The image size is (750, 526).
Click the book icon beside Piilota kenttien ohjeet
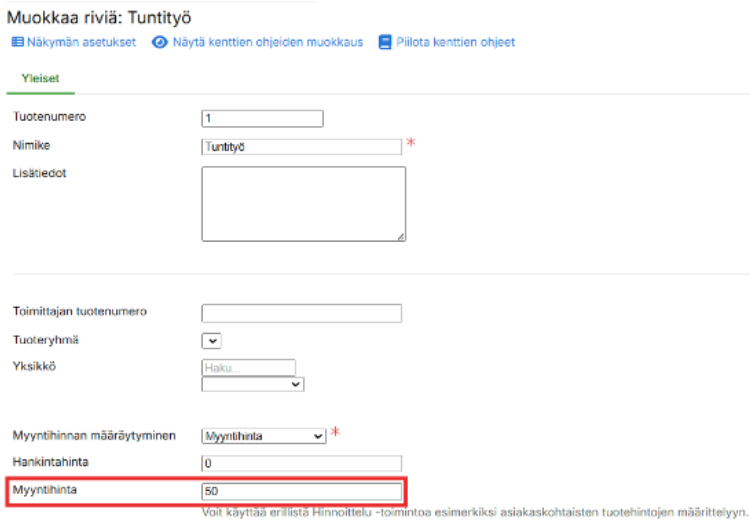click(x=384, y=42)
